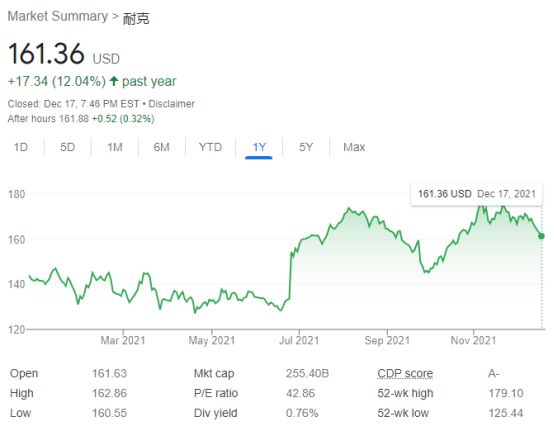Viewport: 554px width, 432px height.
Task: Click the green up arrow icon
Action: [x=113, y=81]
